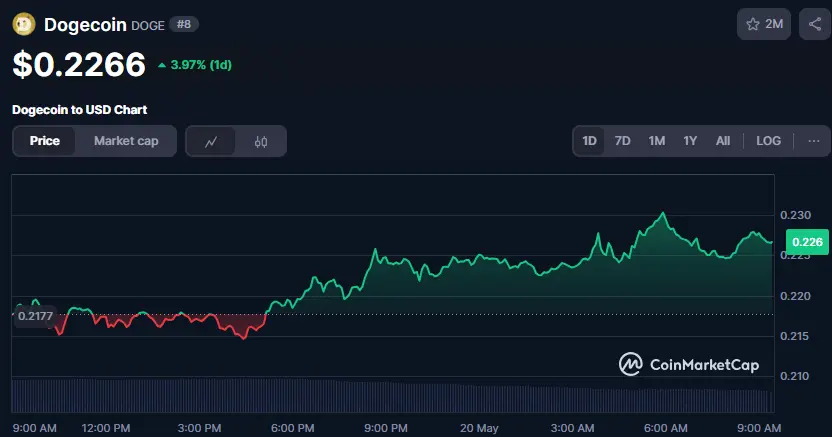Click the Dogecoin coin logo icon

coord(24,24)
